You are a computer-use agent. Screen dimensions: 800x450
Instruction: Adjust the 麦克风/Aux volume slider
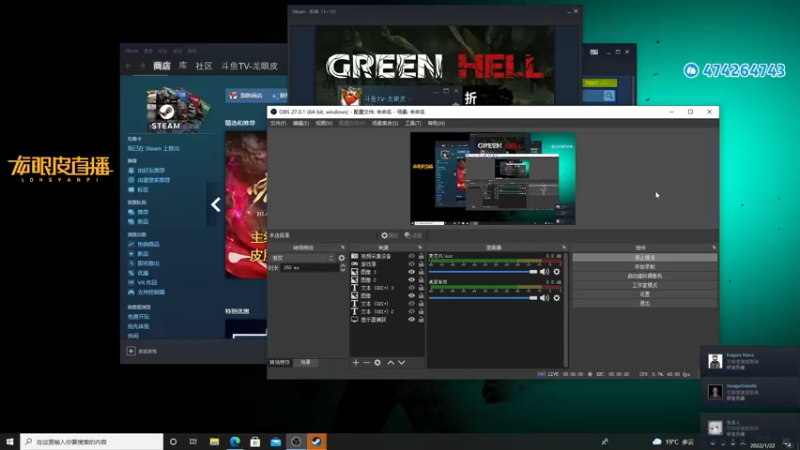(x=483, y=271)
